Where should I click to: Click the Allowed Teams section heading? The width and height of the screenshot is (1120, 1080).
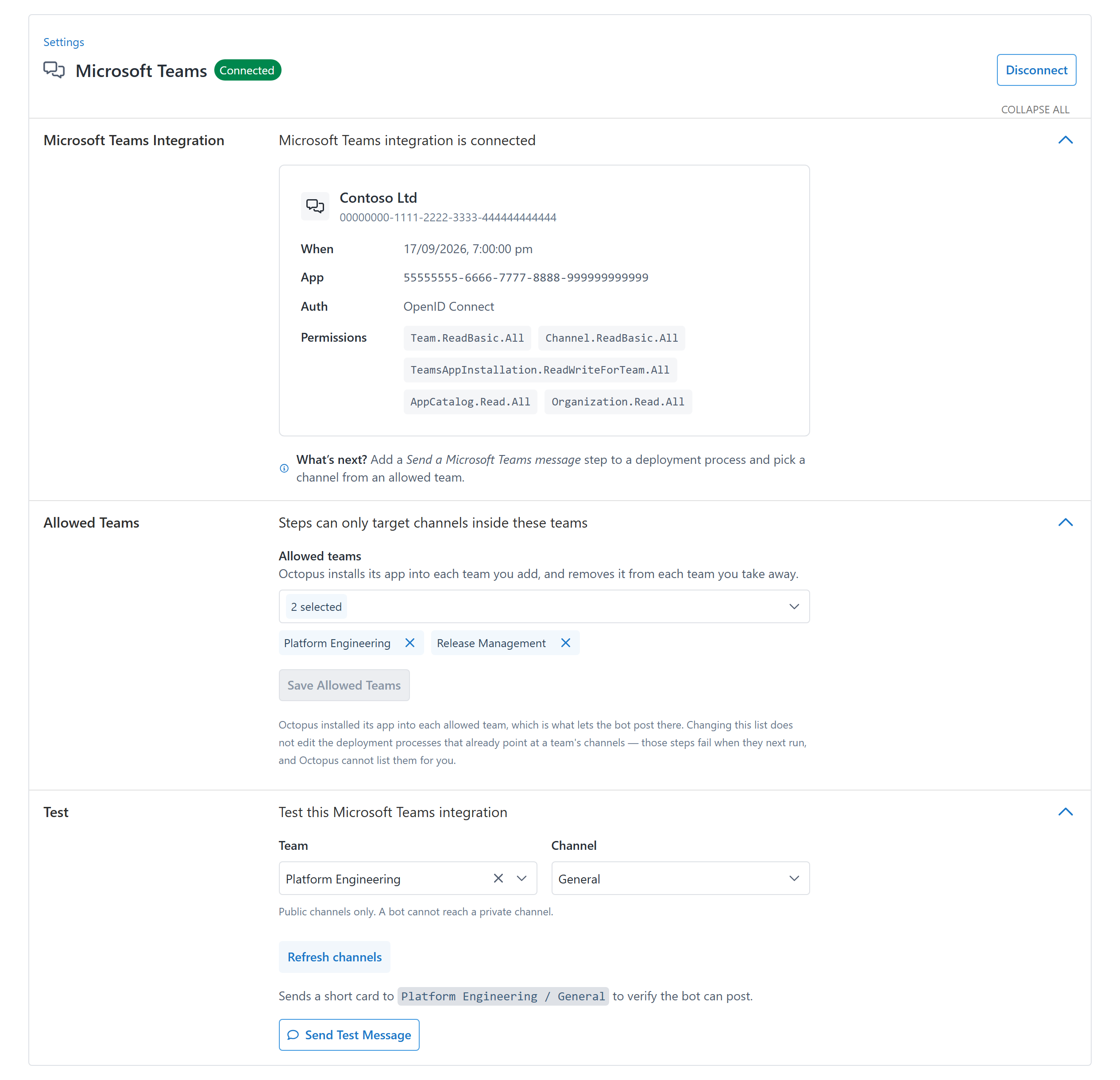(x=92, y=523)
